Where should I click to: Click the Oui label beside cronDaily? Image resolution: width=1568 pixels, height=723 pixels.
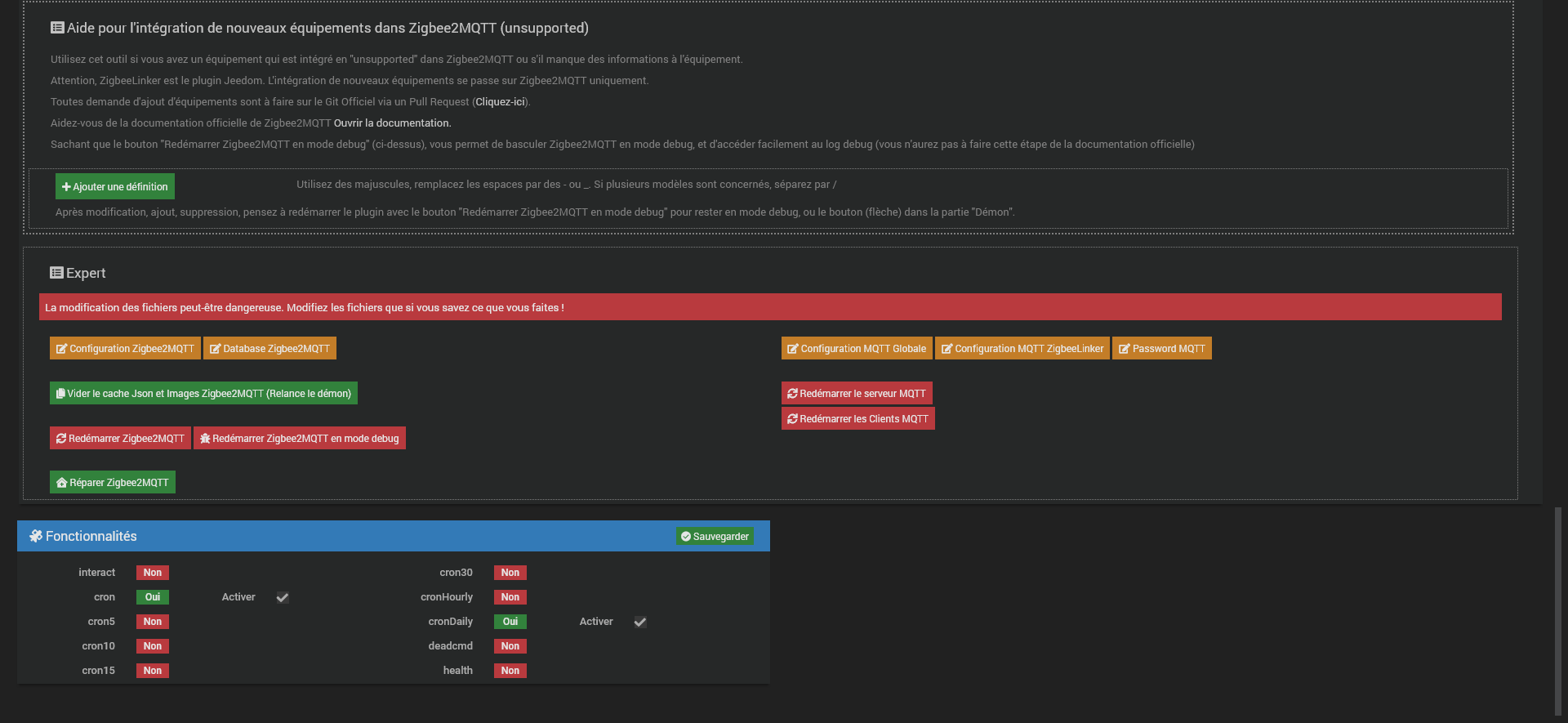[x=510, y=622]
